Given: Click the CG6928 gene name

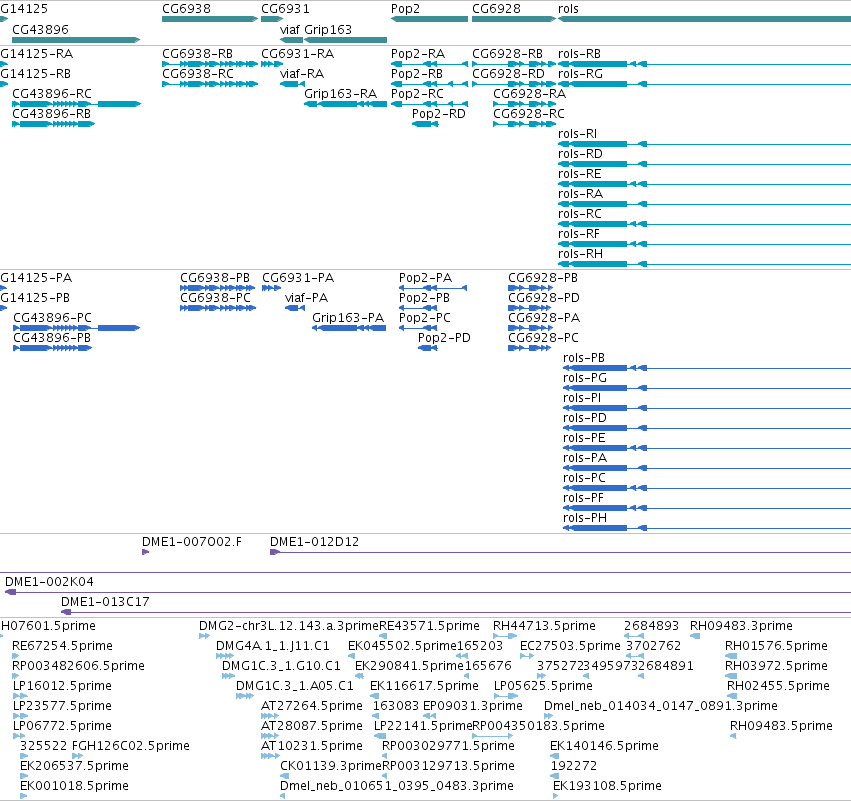Looking at the screenshot, I should click(496, 9).
